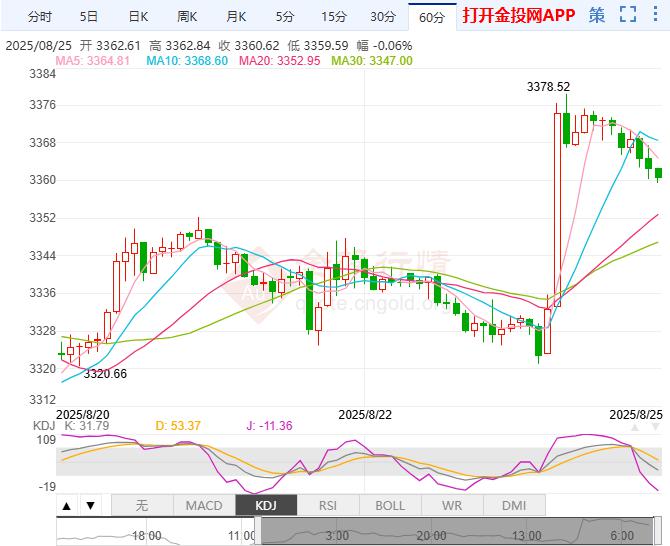Viewport: 670px width, 546px height.
Task: Select the 周K chart period
Action: point(187,17)
